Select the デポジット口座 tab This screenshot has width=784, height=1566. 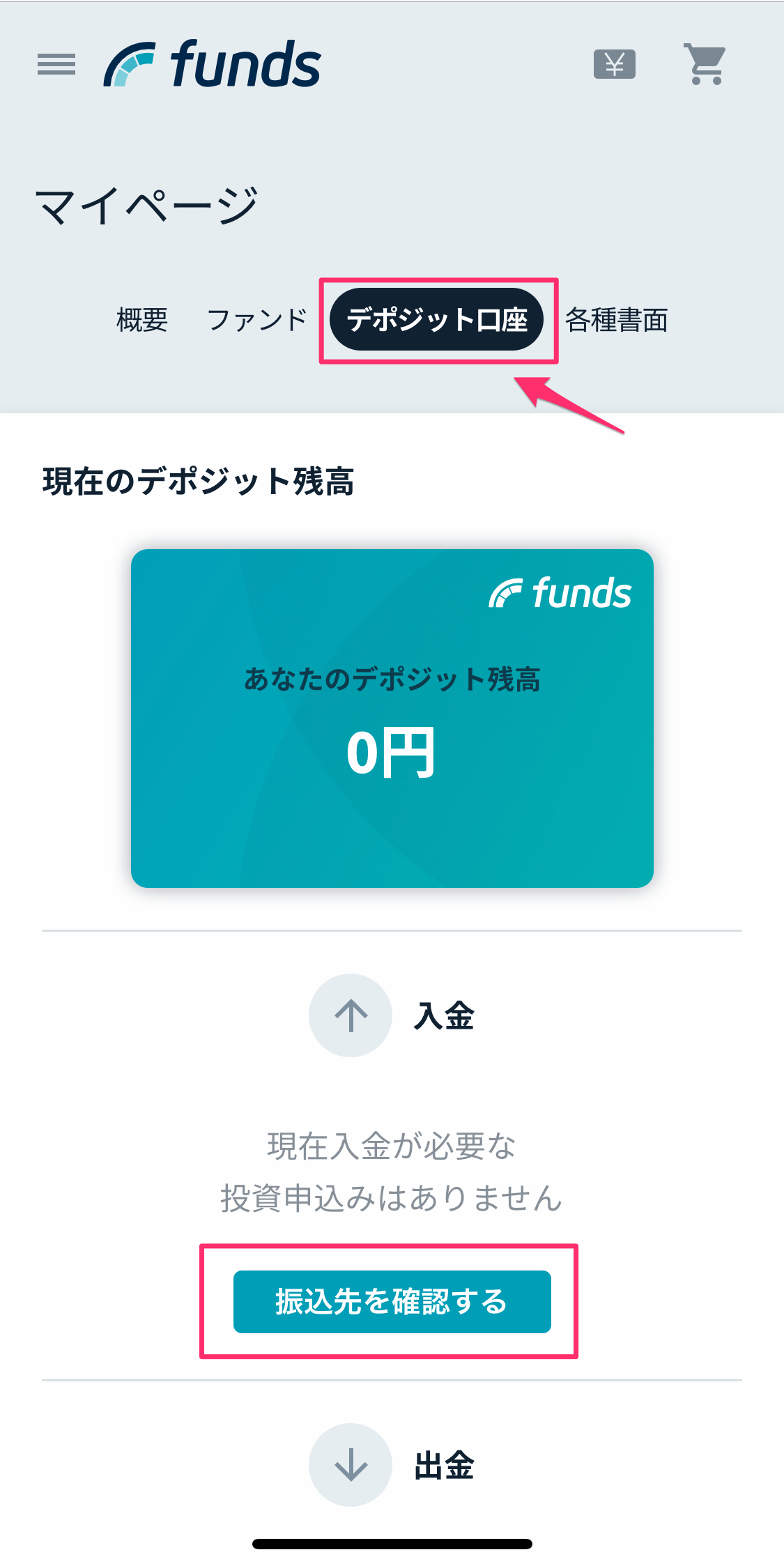pos(437,320)
